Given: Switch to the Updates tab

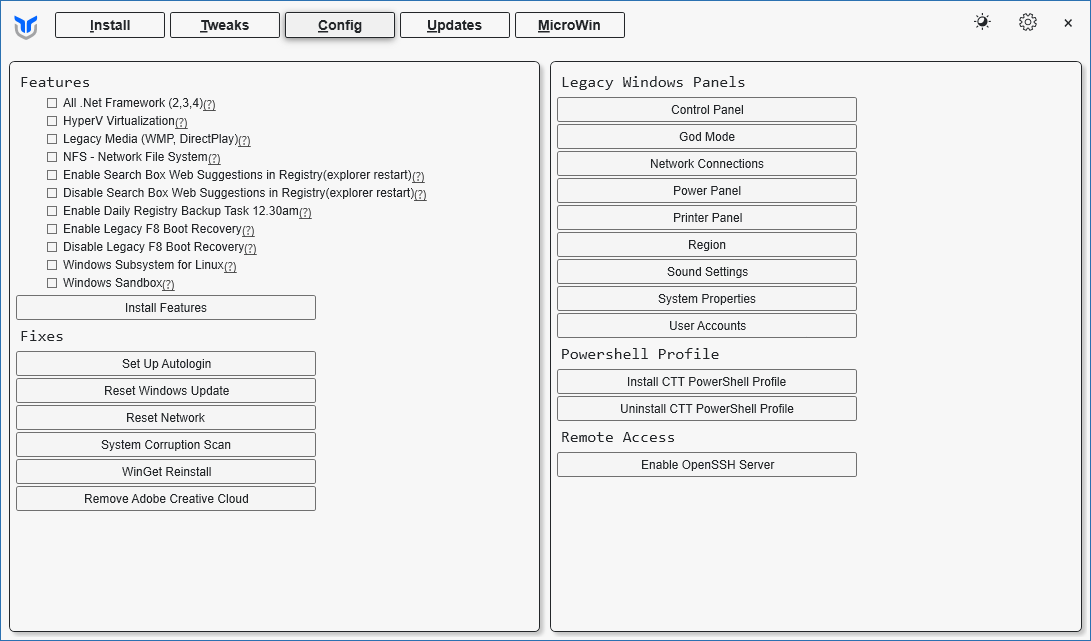Looking at the screenshot, I should [454, 25].
